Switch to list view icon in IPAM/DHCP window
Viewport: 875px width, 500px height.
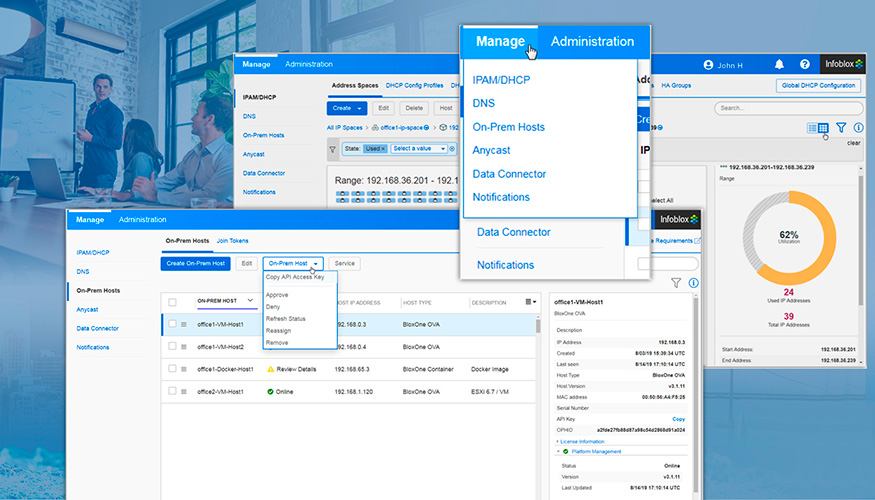(x=812, y=128)
